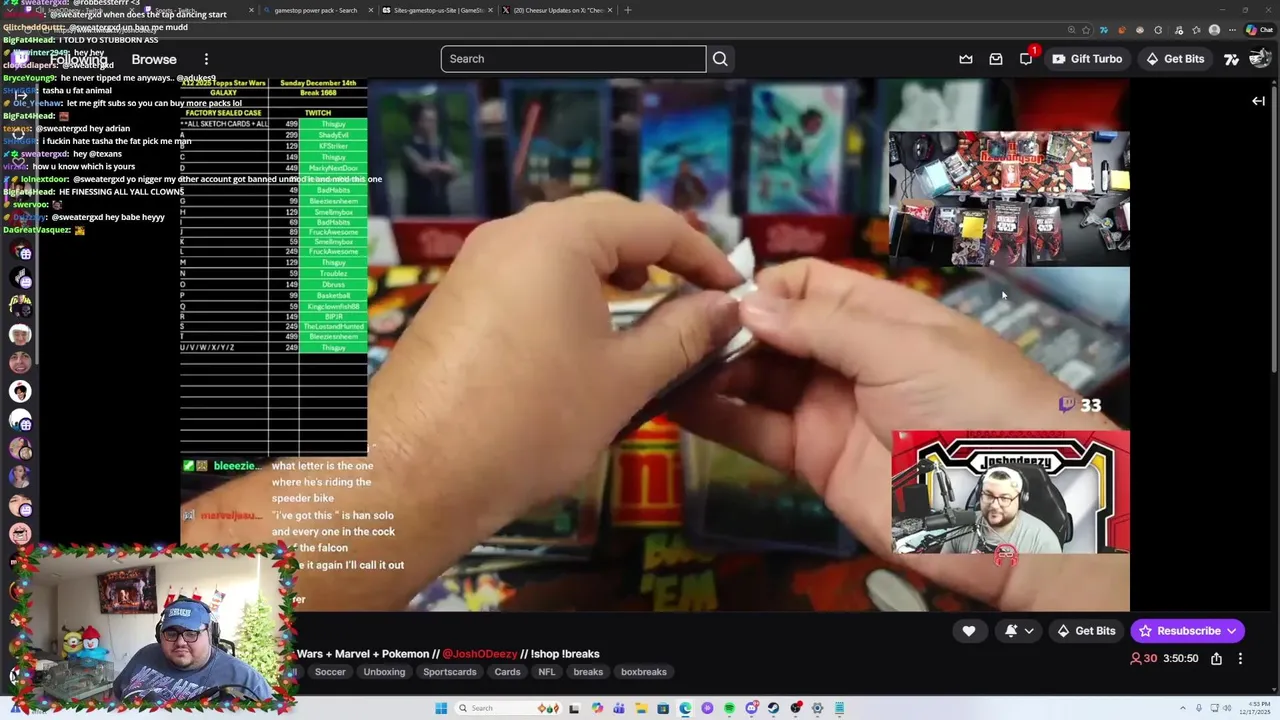Open the three-dot more menu beside Browse
1280x720 pixels.
(206, 59)
